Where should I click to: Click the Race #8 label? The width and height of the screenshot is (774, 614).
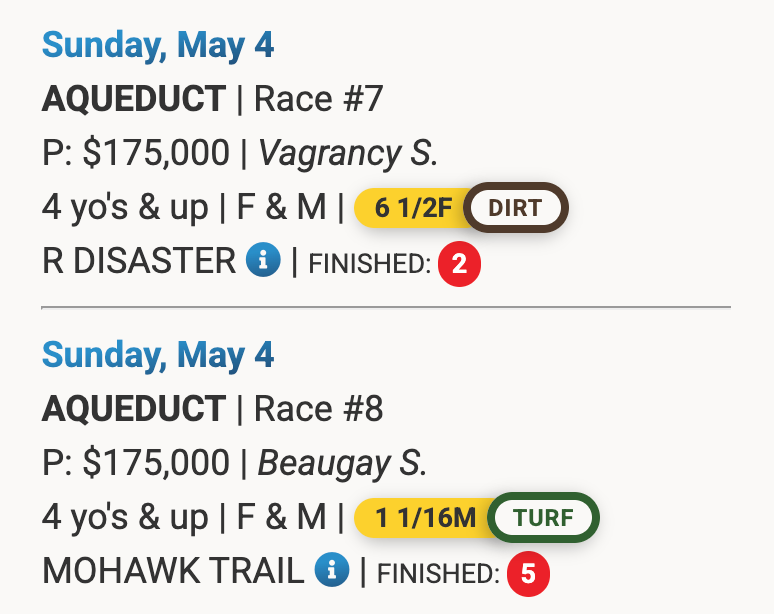point(318,410)
